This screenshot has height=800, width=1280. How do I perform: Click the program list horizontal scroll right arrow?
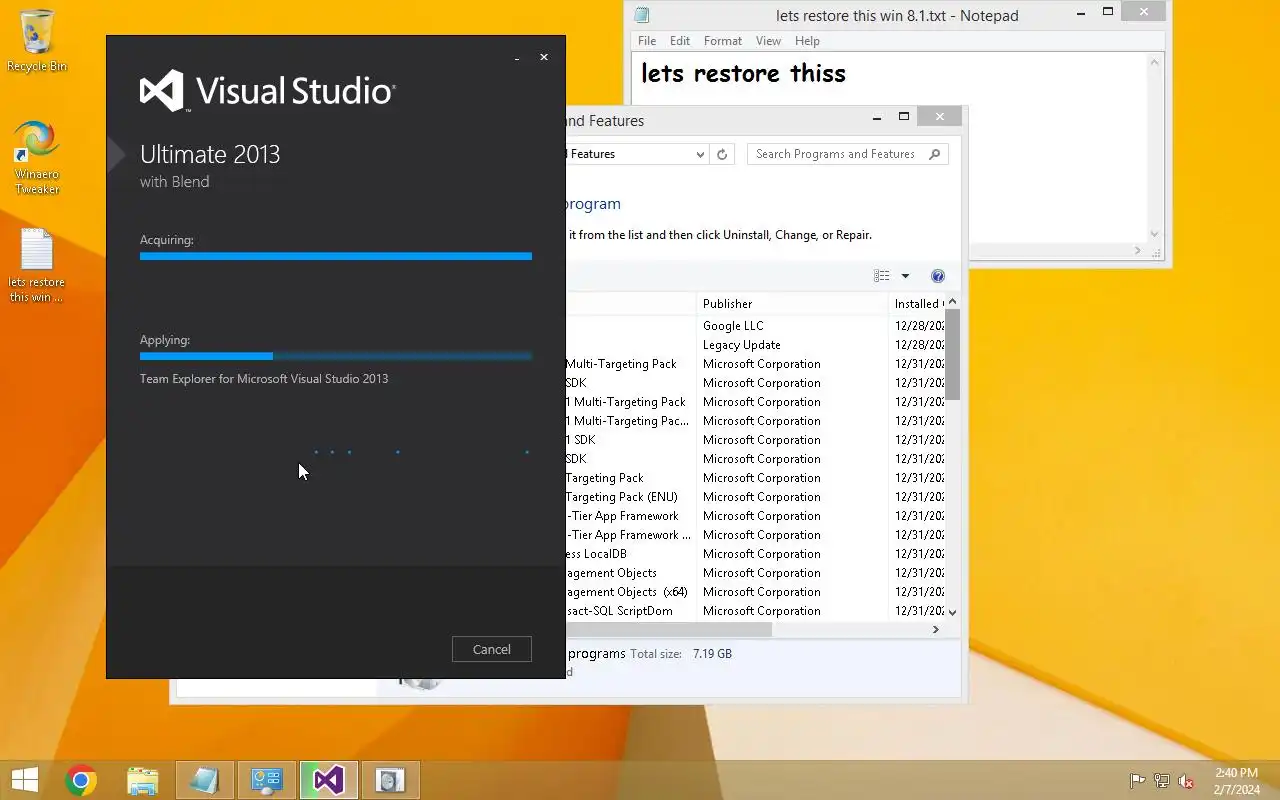point(936,629)
